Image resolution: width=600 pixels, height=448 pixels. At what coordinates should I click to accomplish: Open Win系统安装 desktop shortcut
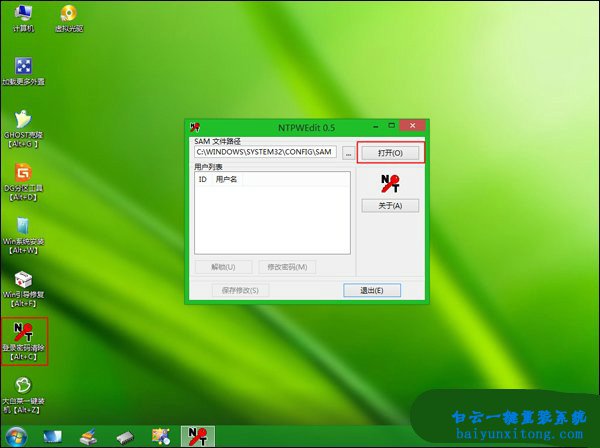point(23,235)
